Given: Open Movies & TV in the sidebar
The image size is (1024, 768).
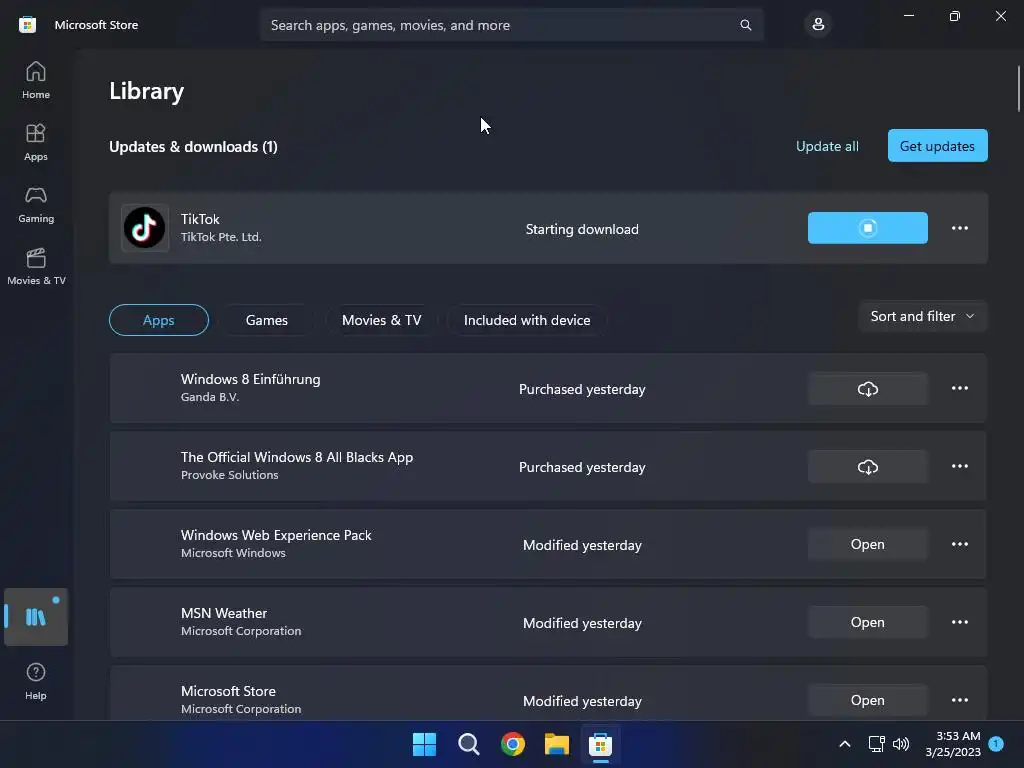Looking at the screenshot, I should coord(36,266).
